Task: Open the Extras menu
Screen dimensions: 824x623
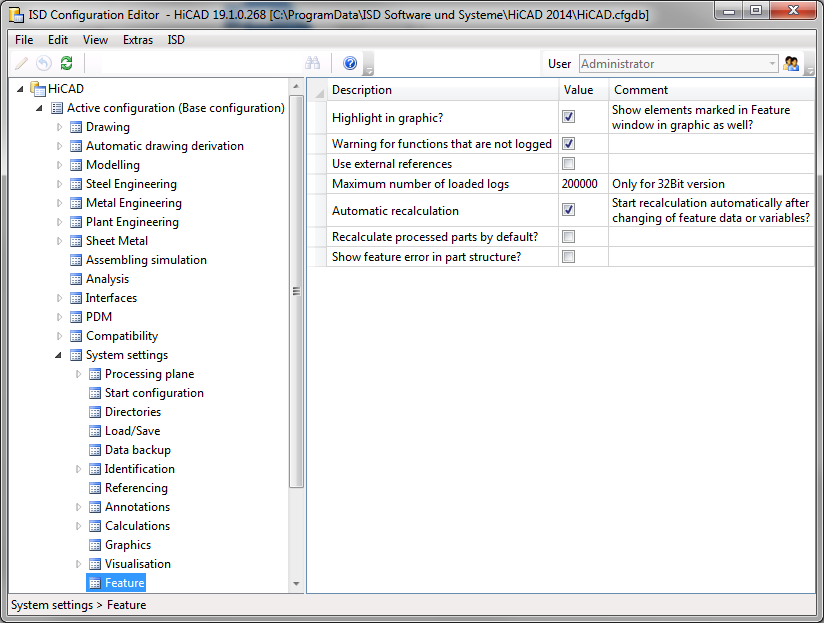Action: pos(138,40)
